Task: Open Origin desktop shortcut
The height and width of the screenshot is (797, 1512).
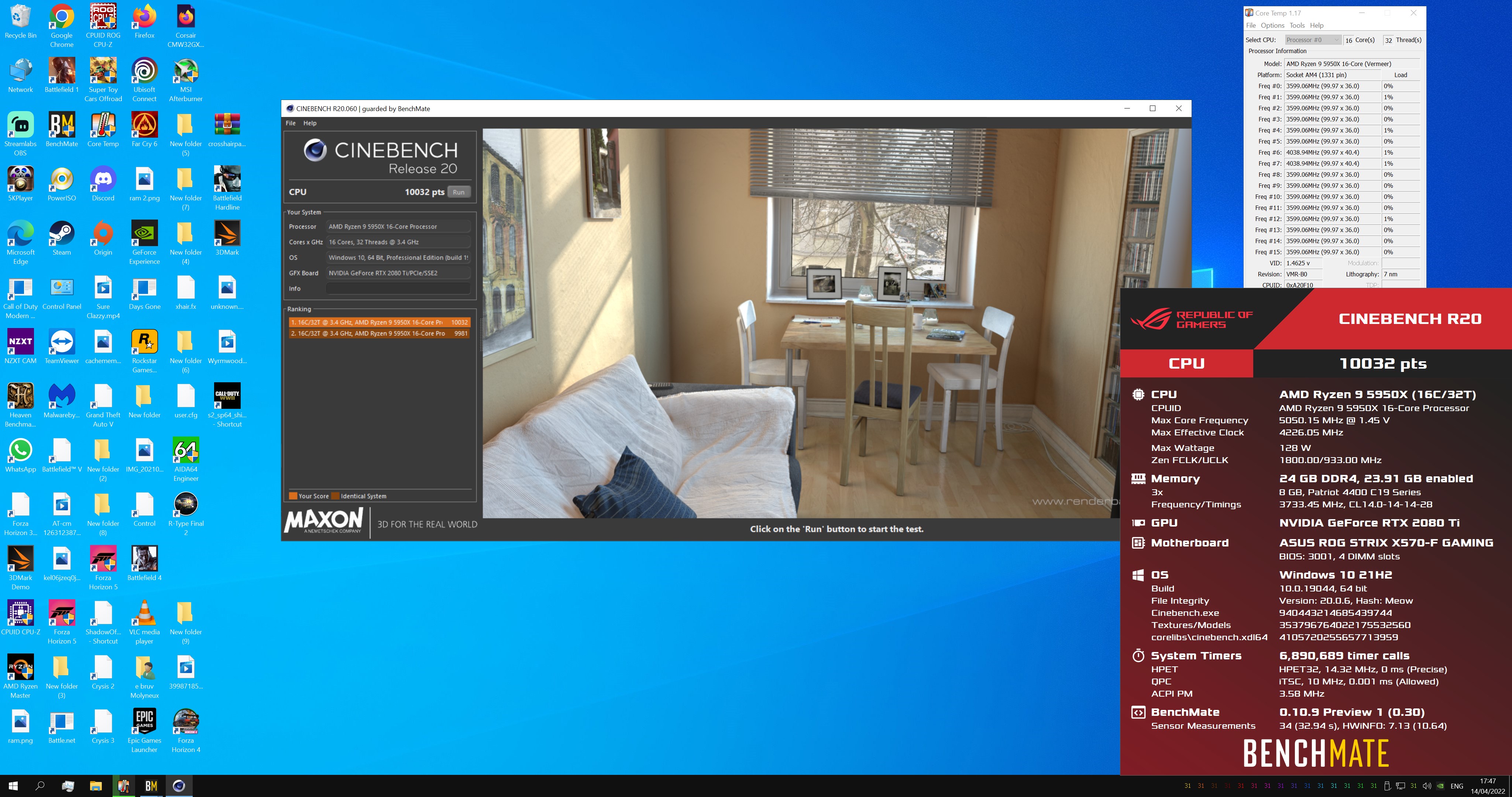Action: tap(103, 238)
